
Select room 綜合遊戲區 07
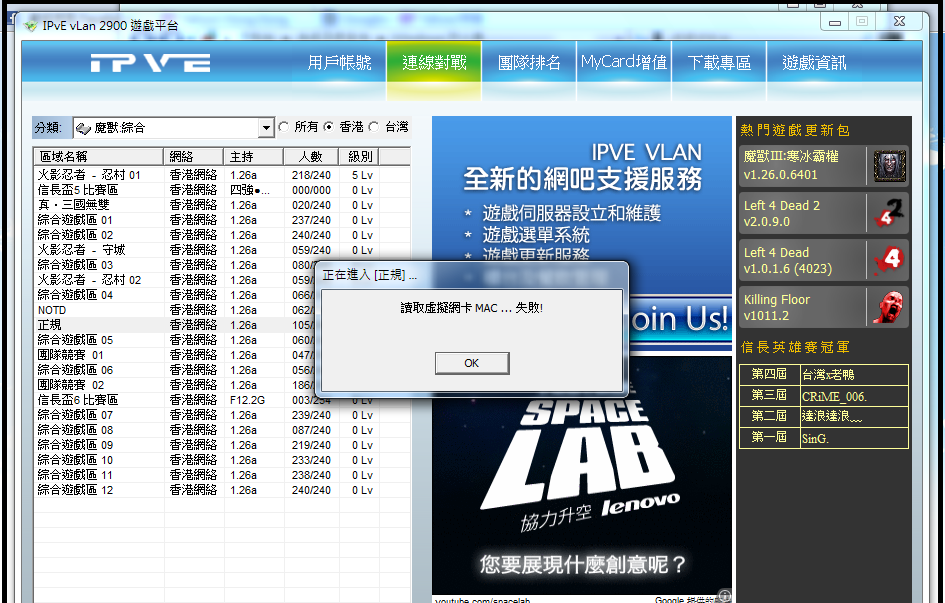pyautogui.click(x=222, y=415)
